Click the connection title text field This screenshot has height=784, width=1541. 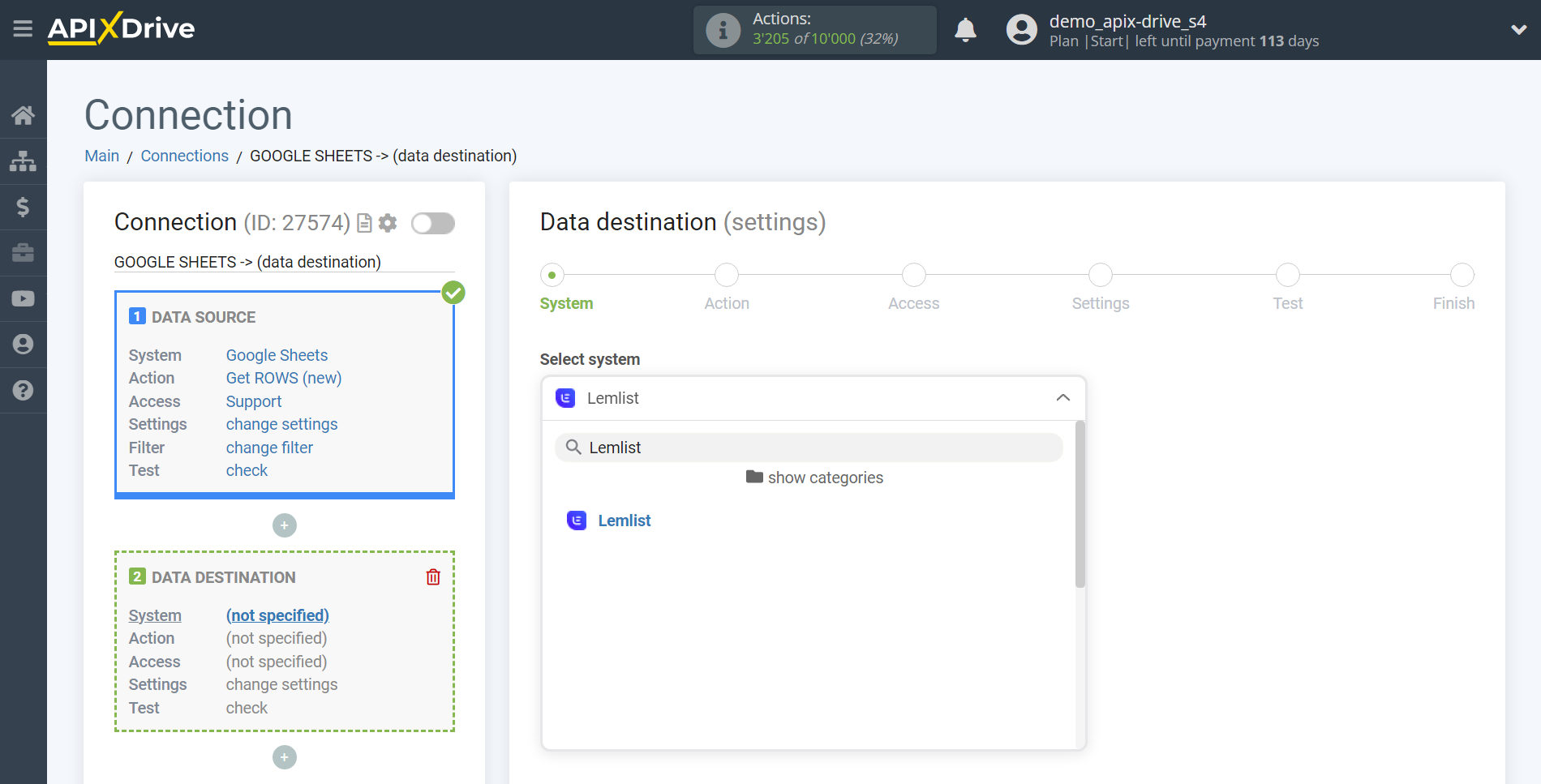coord(285,262)
